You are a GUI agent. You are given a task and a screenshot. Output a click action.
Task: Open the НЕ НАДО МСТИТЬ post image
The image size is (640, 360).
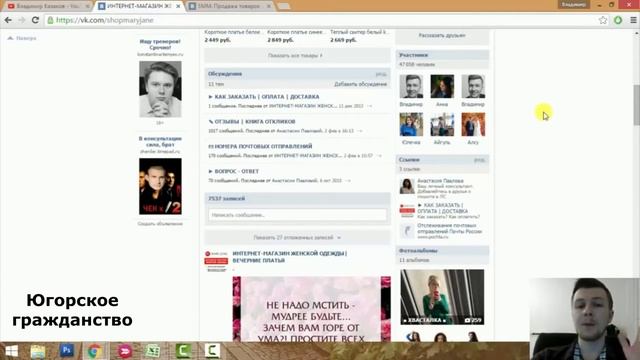pyautogui.click(x=311, y=309)
